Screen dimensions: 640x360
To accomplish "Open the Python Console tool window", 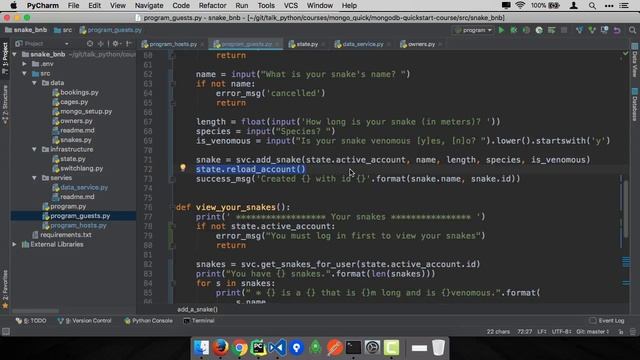I will 148,321.
